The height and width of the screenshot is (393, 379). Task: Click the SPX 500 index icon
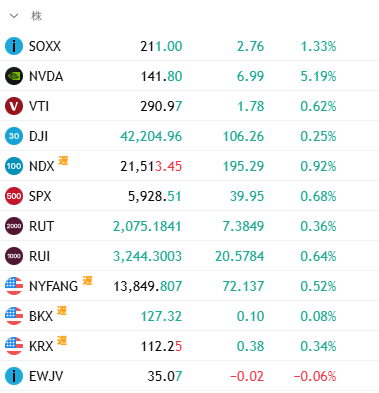pyautogui.click(x=14, y=196)
